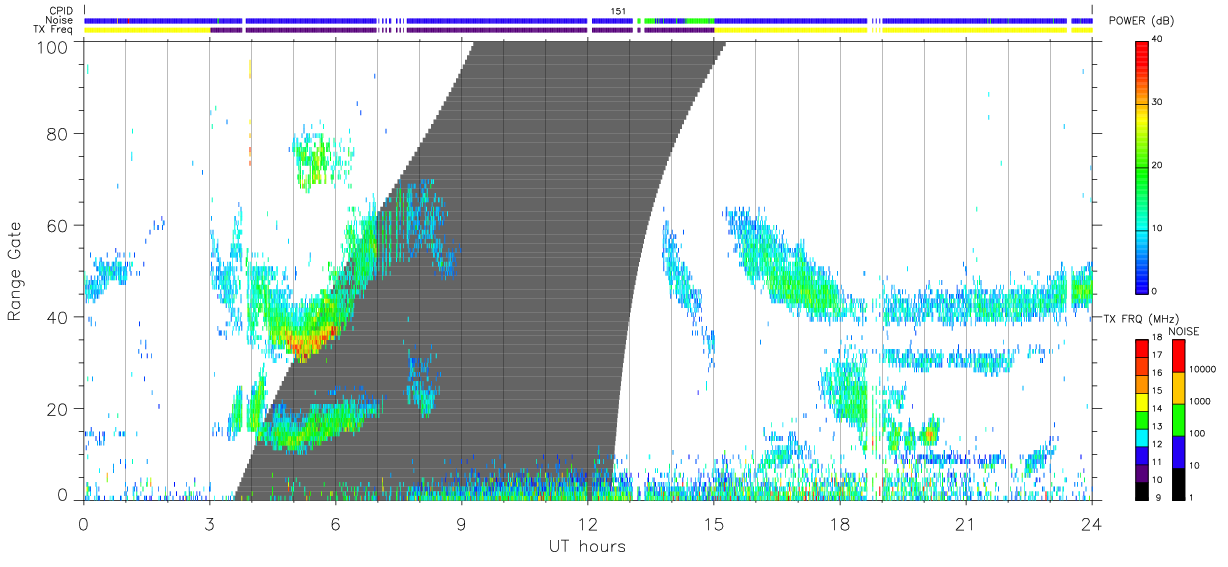Click the TX FRQ (MHz) color scale bar
The image size is (1228, 567).
1143,419
